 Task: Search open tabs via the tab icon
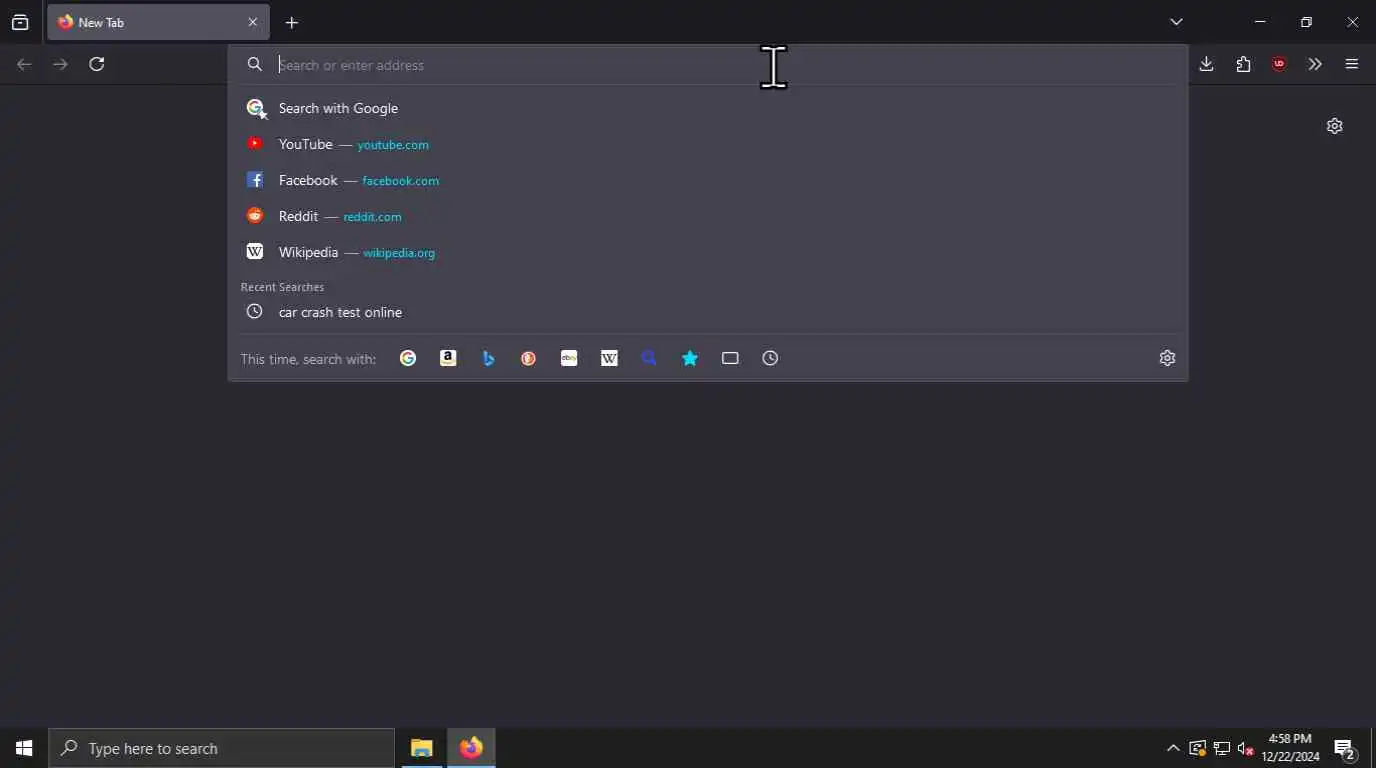coord(730,358)
